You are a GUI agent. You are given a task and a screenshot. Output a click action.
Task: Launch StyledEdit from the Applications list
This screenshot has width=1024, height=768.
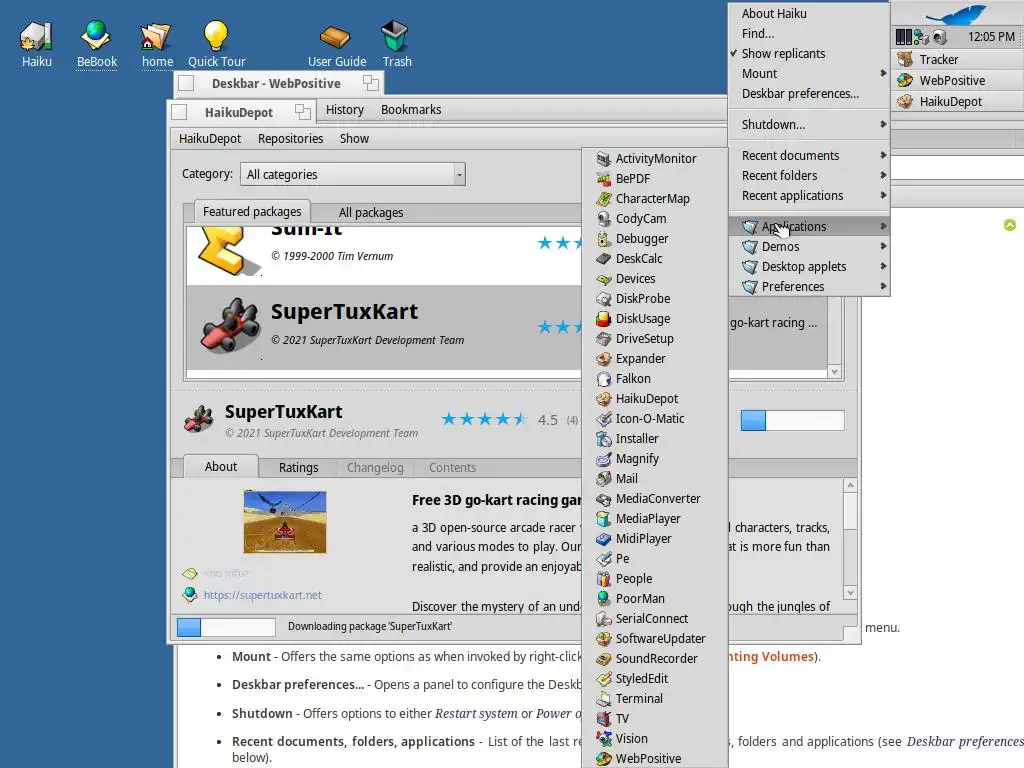click(x=654, y=679)
